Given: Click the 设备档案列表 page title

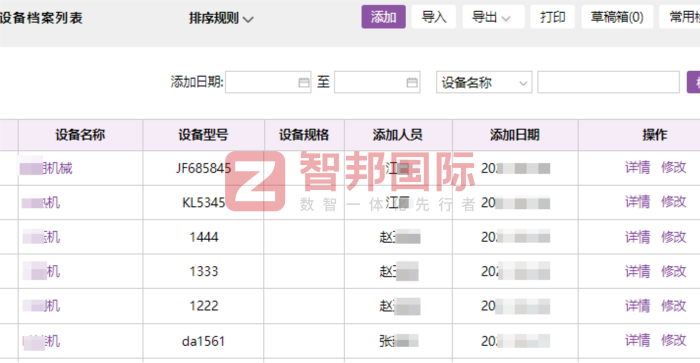Looking at the screenshot, I should pyautogui.click(x=41, y=18).
